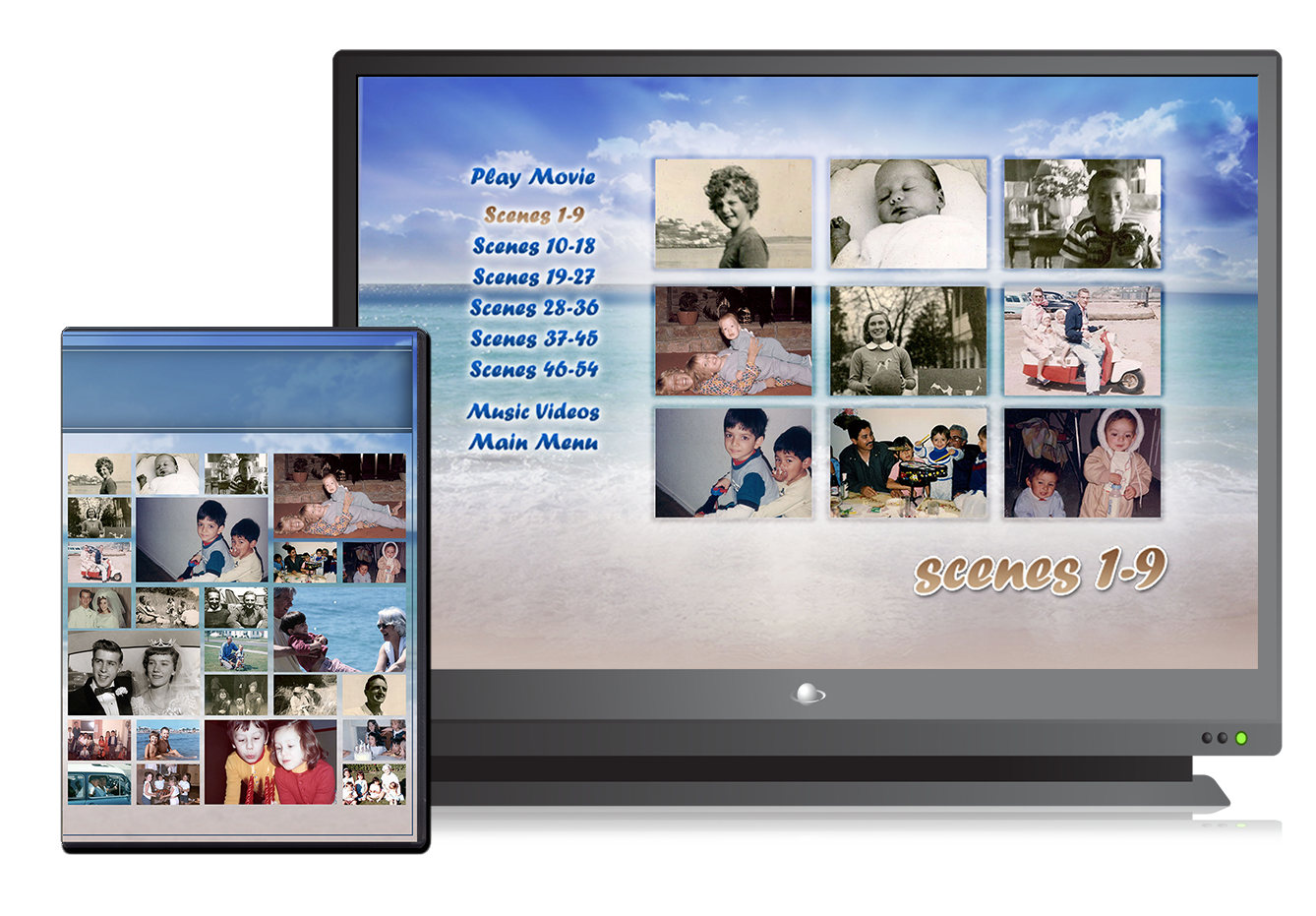Viewport: 1316px width, 916px height.
Task: Choose the Scenes 19-27 menu item
Action: [533, 276]
